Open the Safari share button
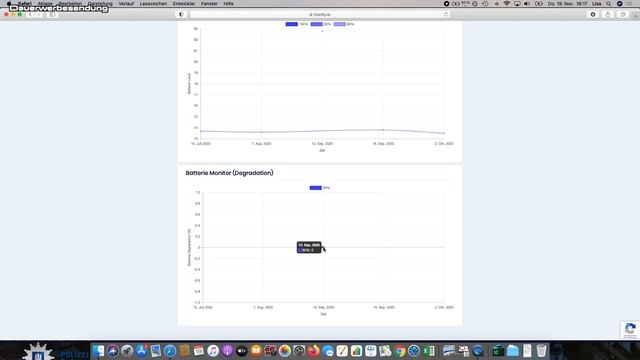This screenshot has height=360, width=640. point(608,14)
